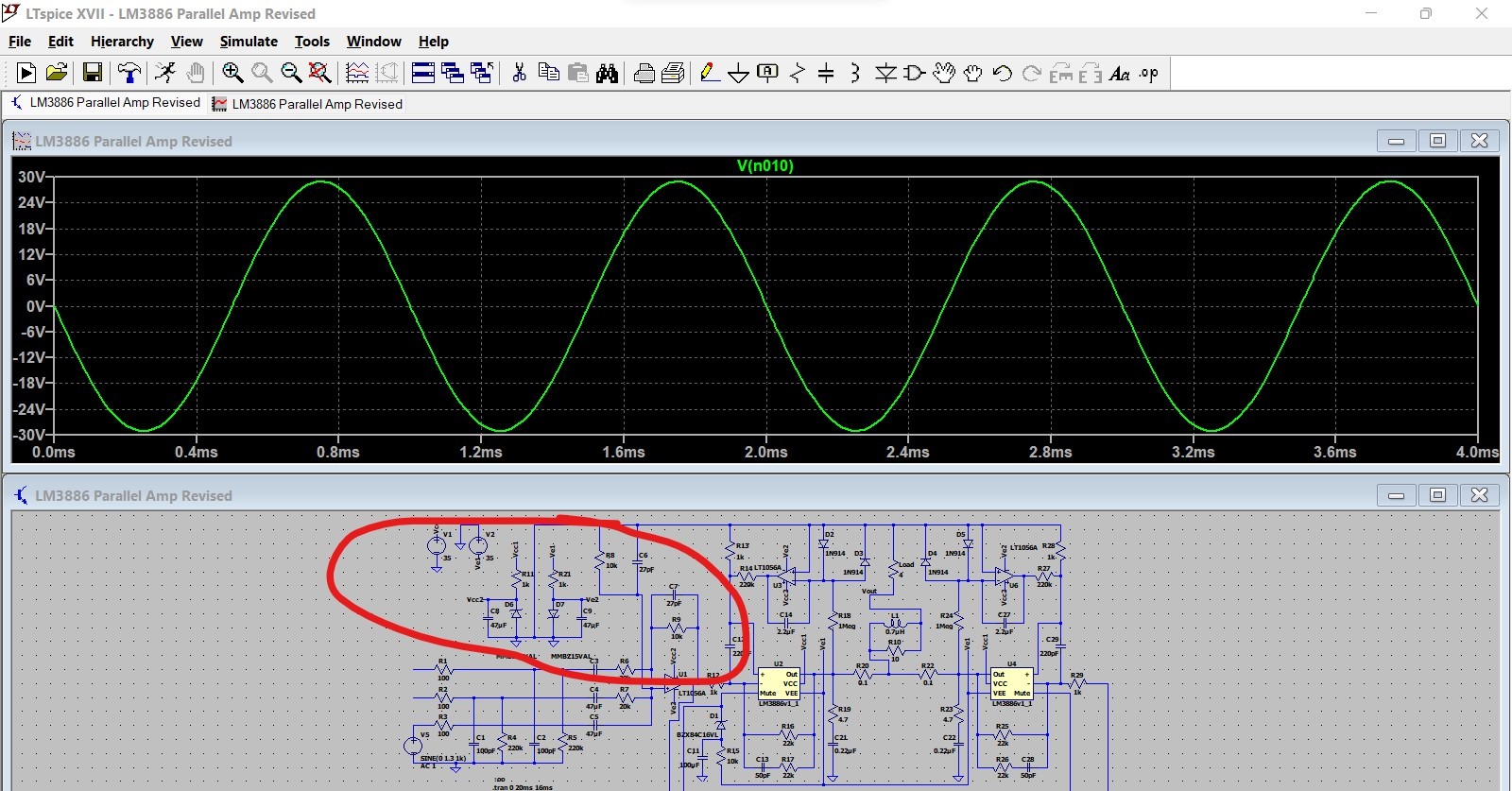The width and height of the screenshot is (1512, 791).
Task: Cascade windows using the Cascade icon
Action: point(453,73)
